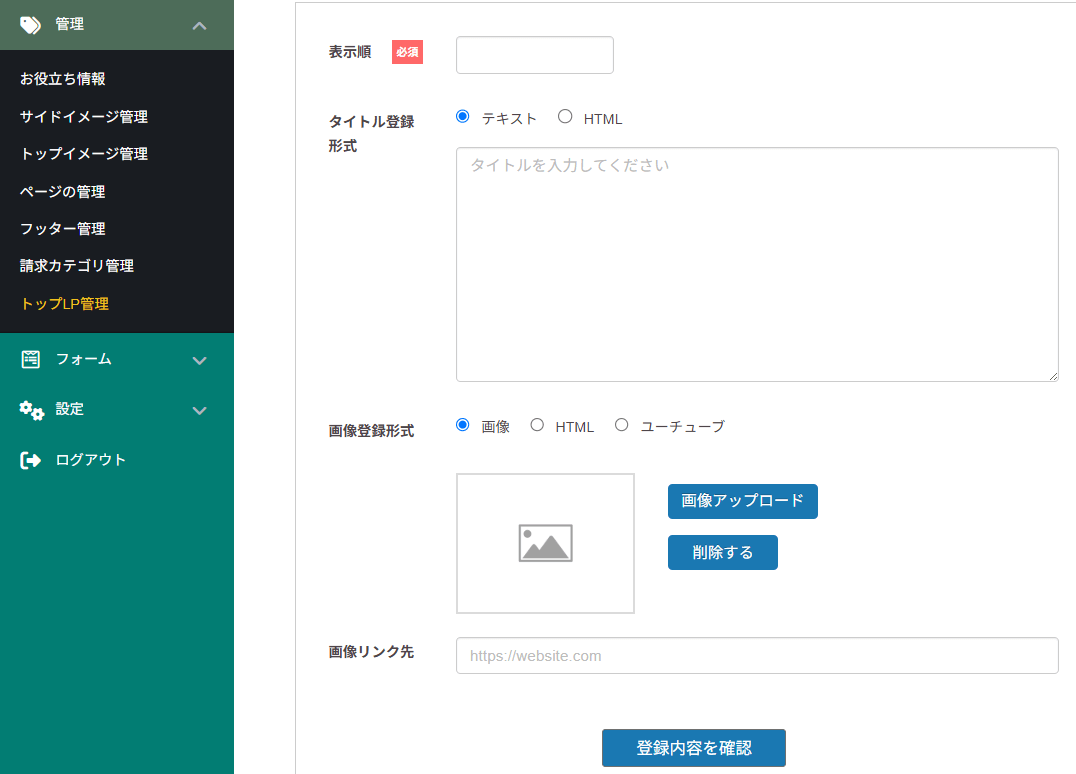This screenshot has height=774, width=1076.
Task: Select the ユーチューブ radio option
Action: tap(622, 425)
